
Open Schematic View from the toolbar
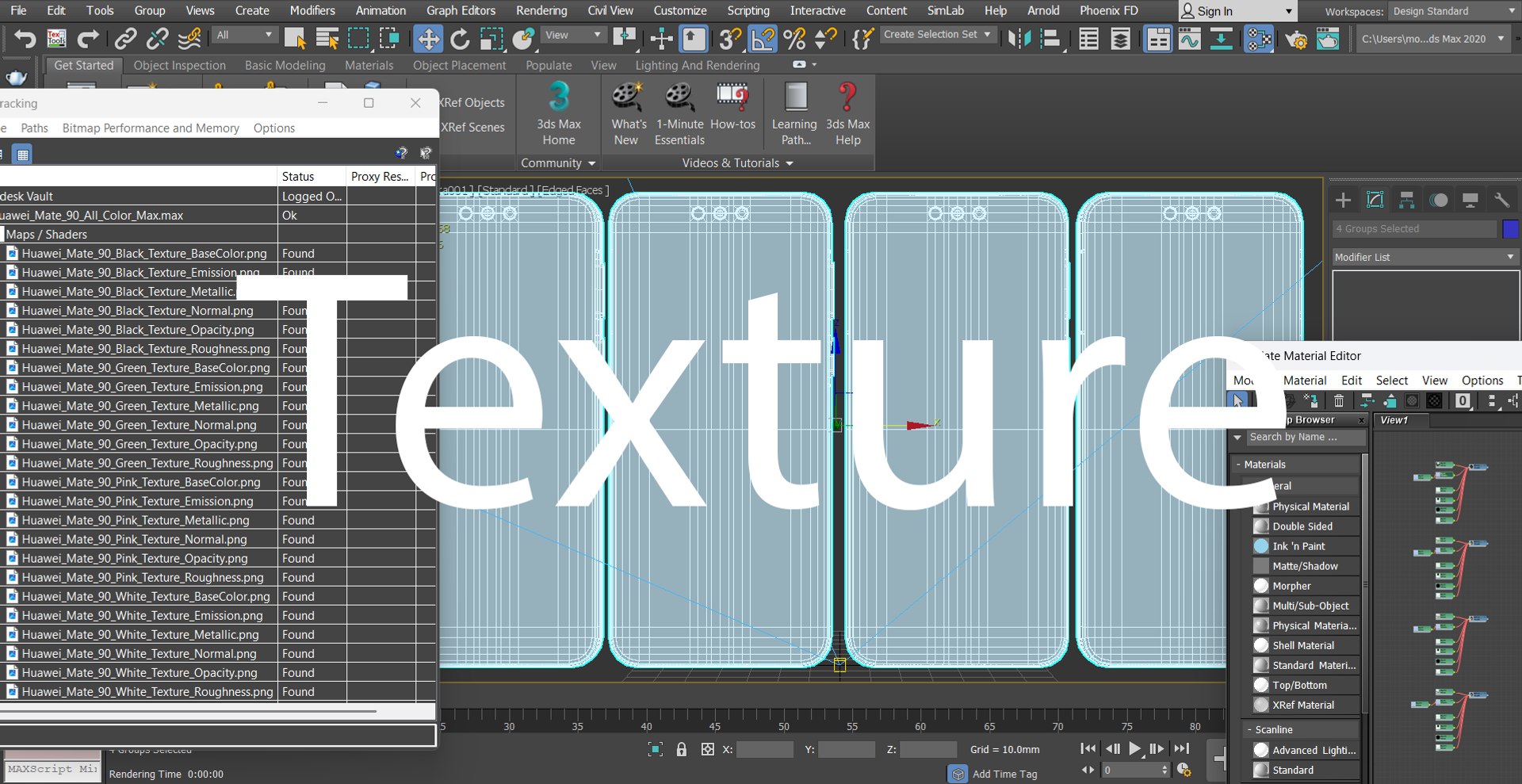[x=1222, y=38]
